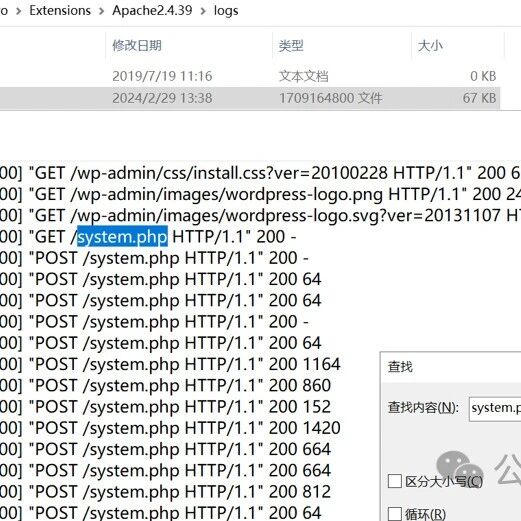Image resolution: width=521 pixels, height=521 pixels.
Task: Click the 查找 dialog title bar
Action: click(x=451, y=367)
